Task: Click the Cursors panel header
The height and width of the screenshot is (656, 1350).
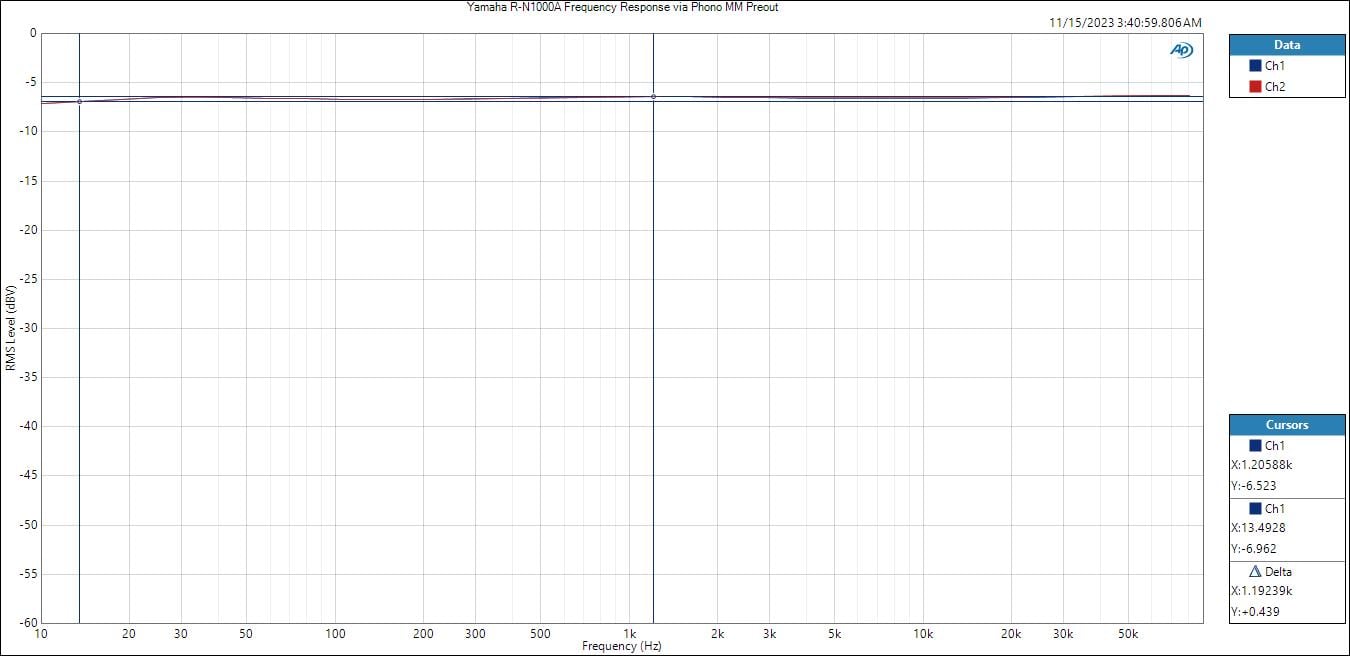Action: [x=1287, y=425]
